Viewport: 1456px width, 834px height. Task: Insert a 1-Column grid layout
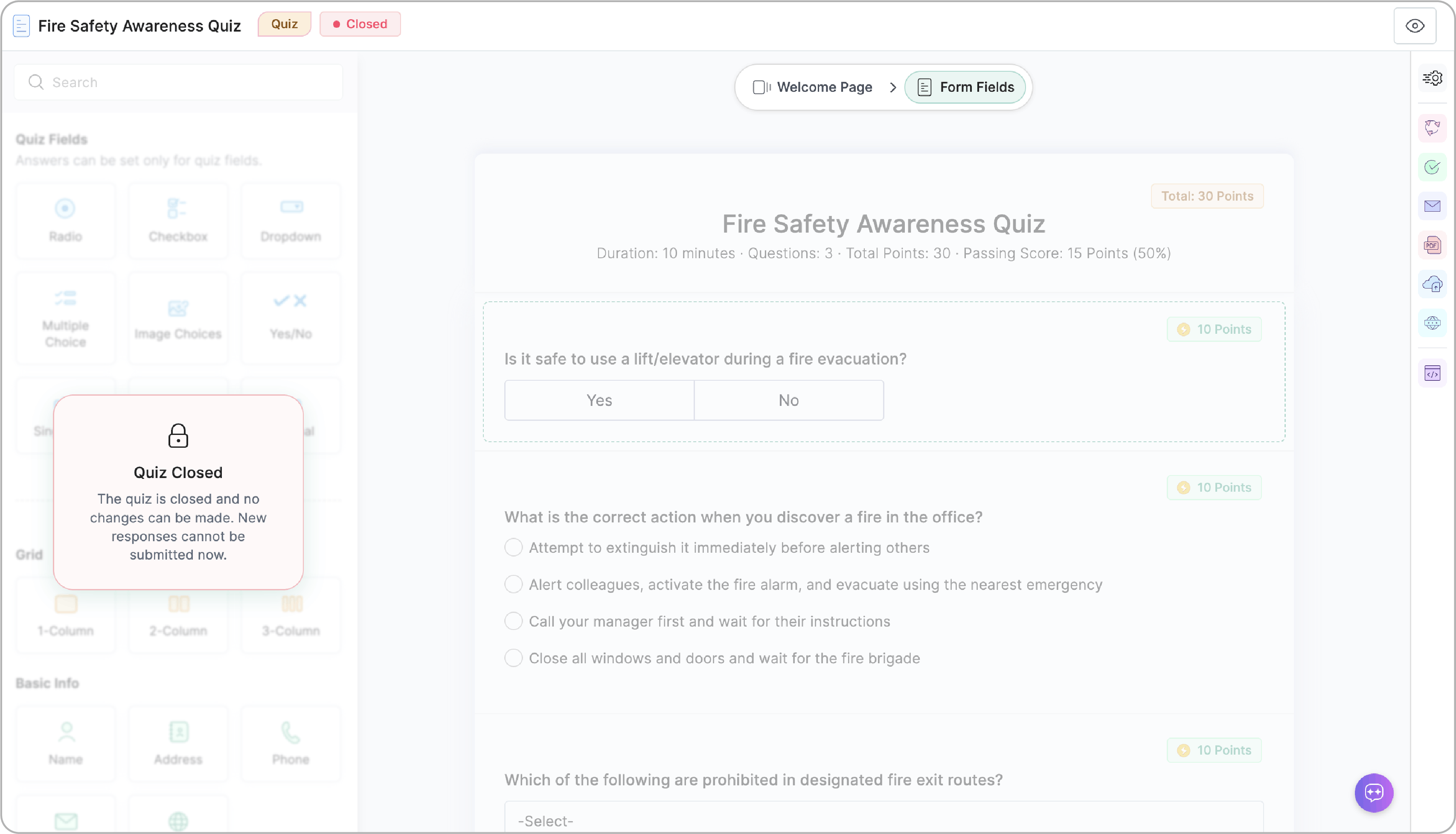[x=65, y=615]
